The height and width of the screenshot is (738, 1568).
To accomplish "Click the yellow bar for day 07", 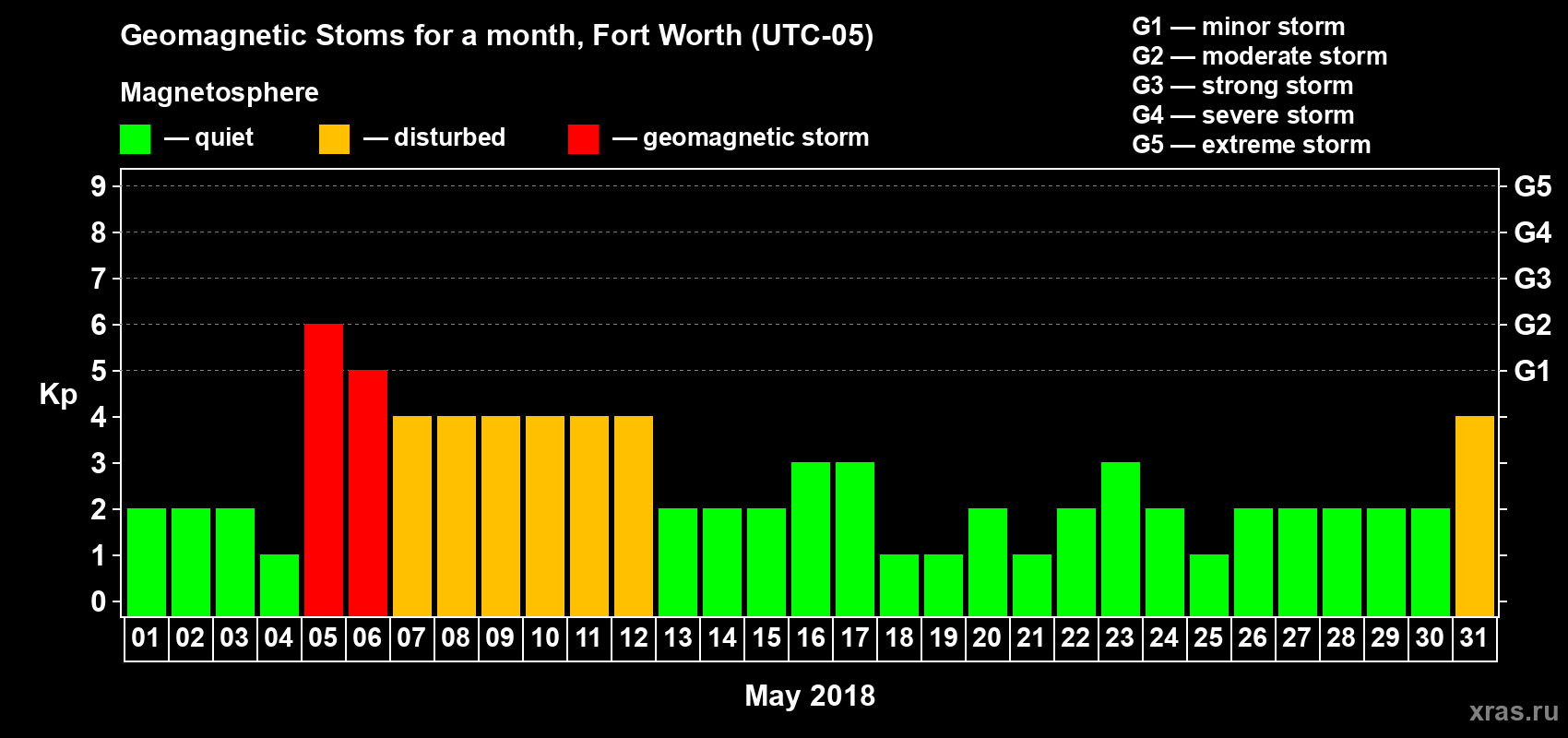I will coord(412,516).
